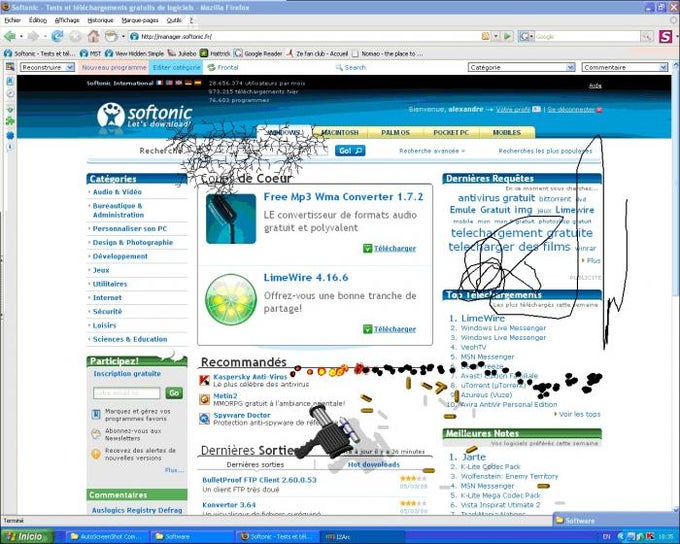
Task: Click the Metin2 program icon
Action: coord(204,399)
